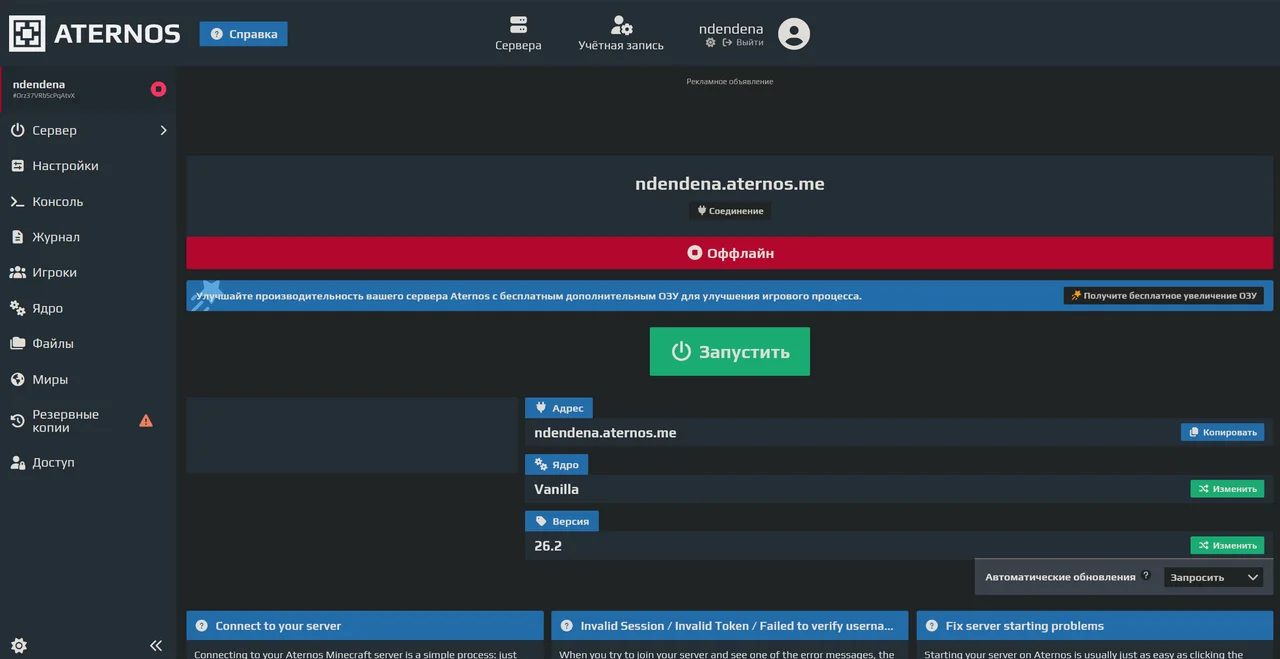Open Файлы files page
Image resolution: width=1280 pixels, height=659 pixels.
point(88,343)
